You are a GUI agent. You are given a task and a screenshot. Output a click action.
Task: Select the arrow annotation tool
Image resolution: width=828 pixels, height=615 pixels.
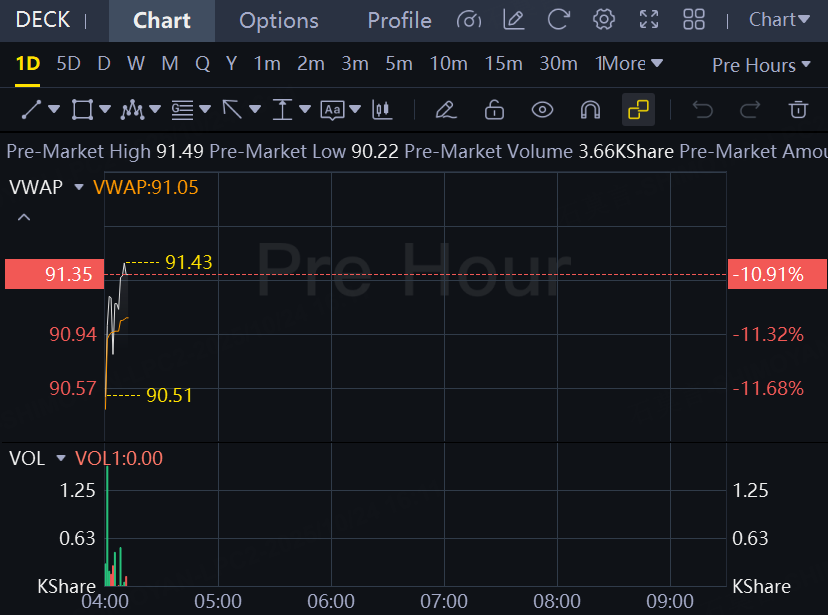click(232, 110)
